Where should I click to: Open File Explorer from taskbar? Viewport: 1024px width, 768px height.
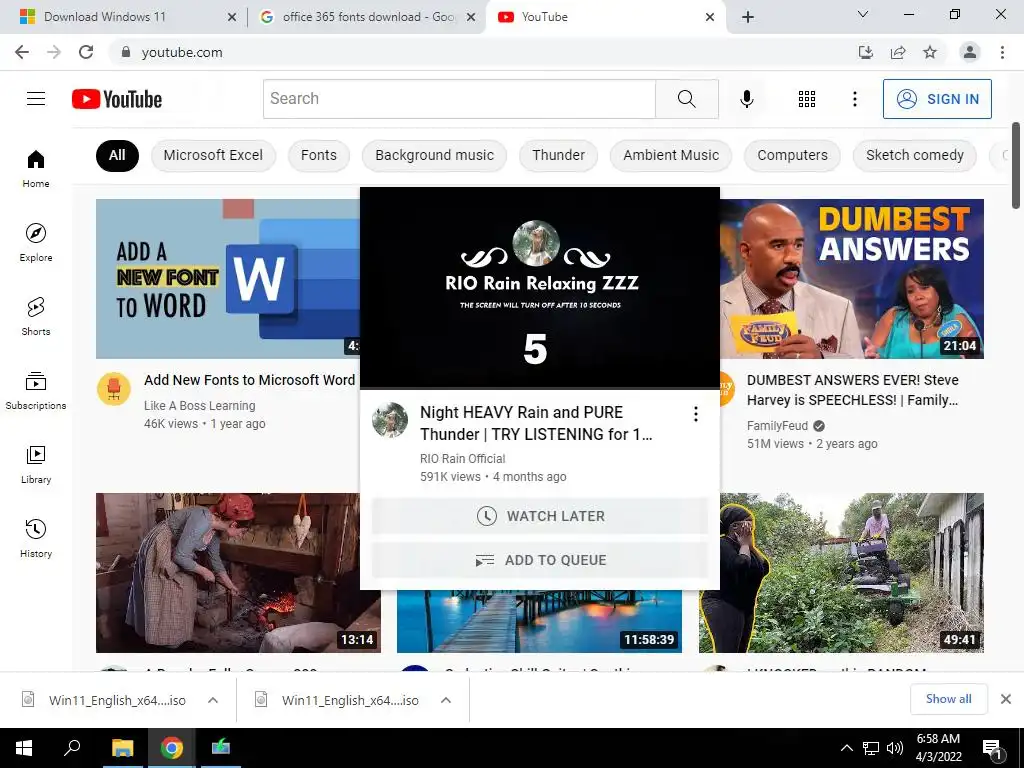coord(122,748)
